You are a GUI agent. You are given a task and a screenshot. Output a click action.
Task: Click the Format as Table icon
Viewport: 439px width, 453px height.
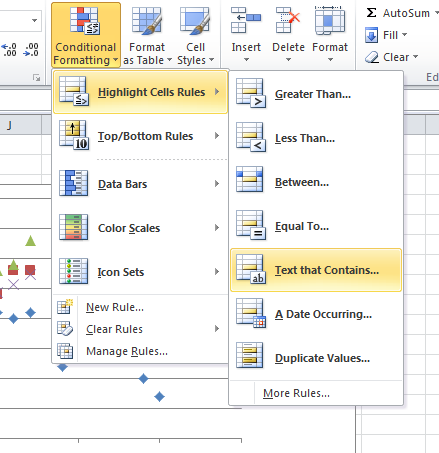147,21
